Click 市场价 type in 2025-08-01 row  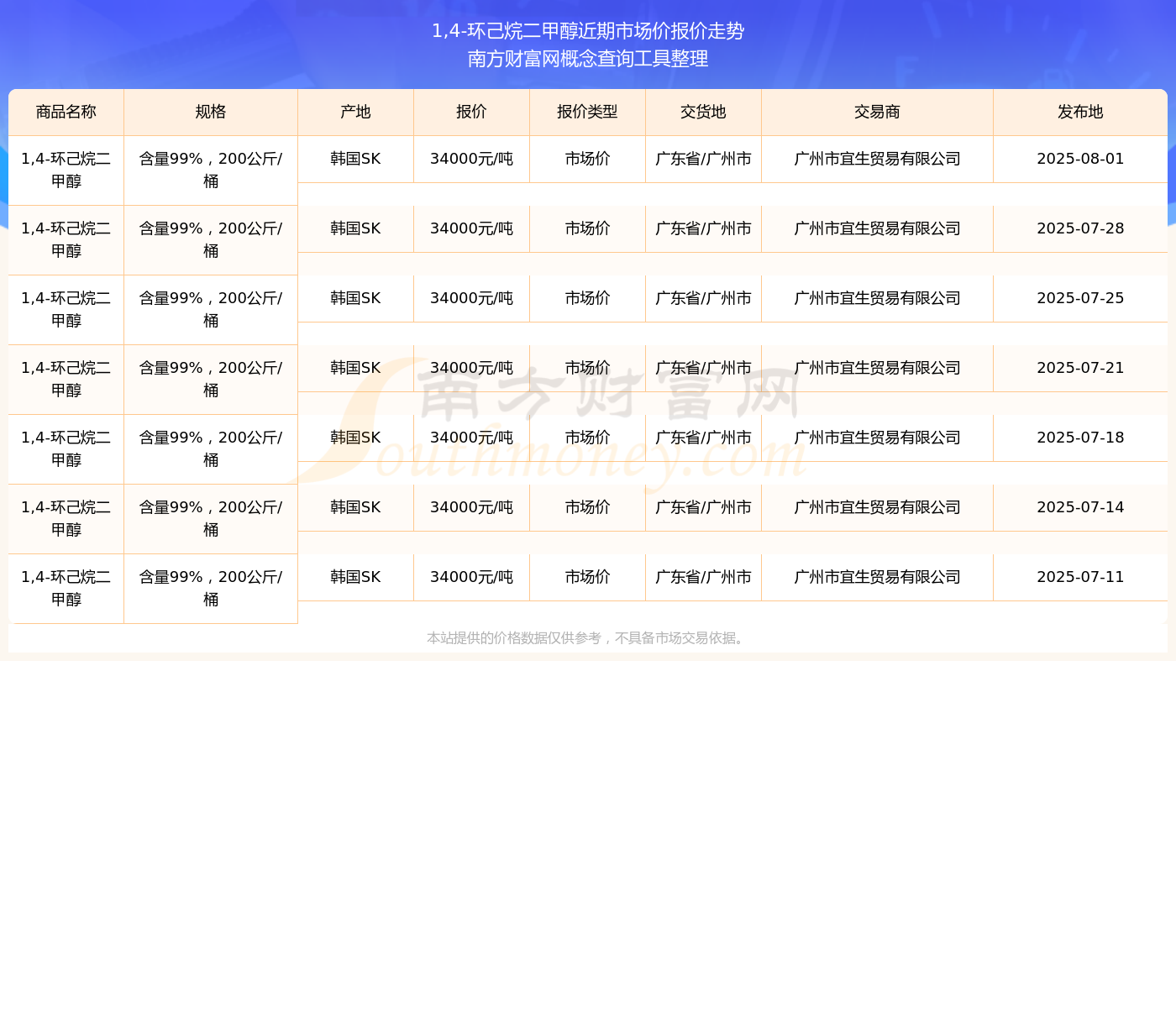[587, 159]
